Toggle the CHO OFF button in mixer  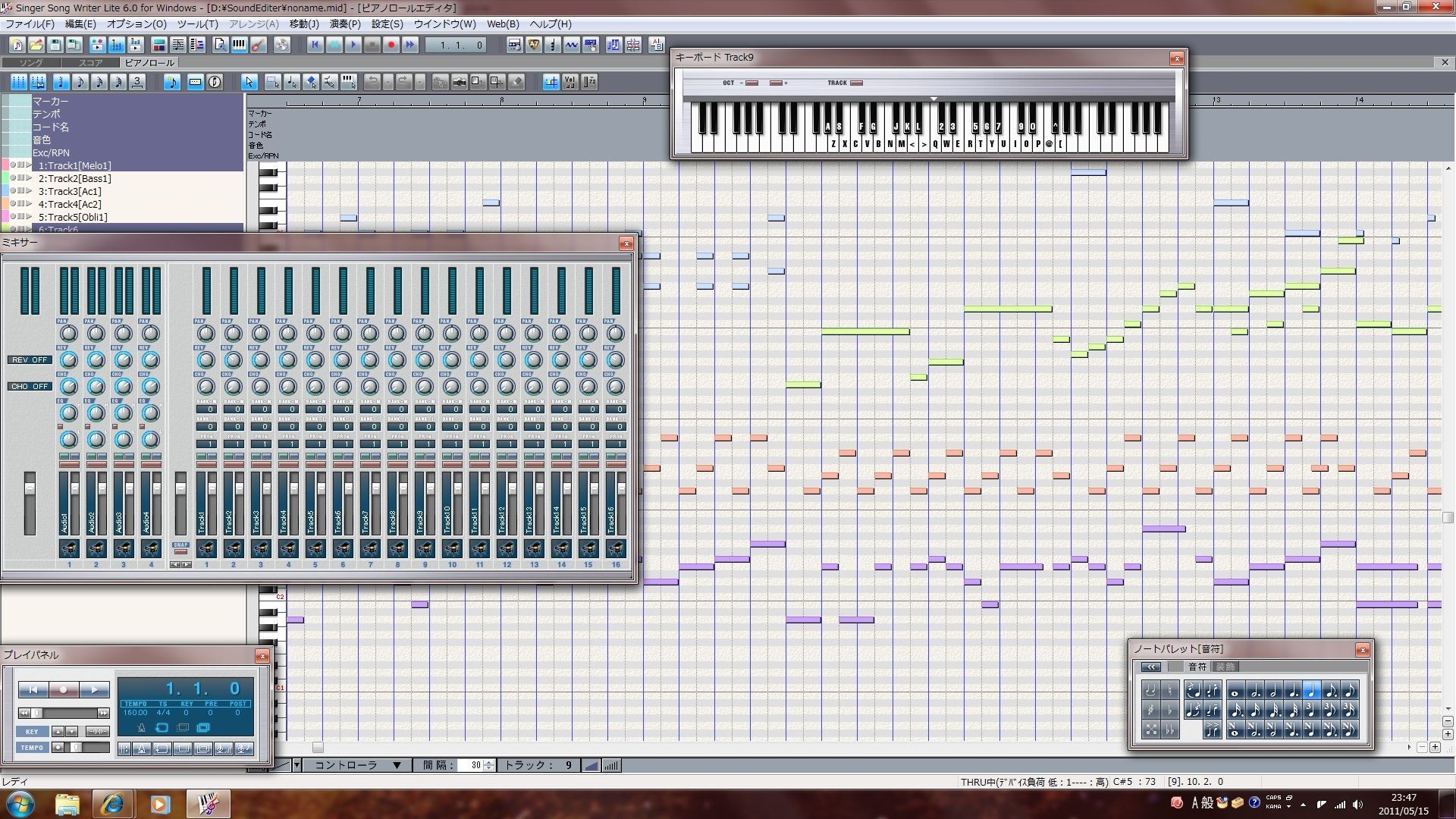pos(30,386)
